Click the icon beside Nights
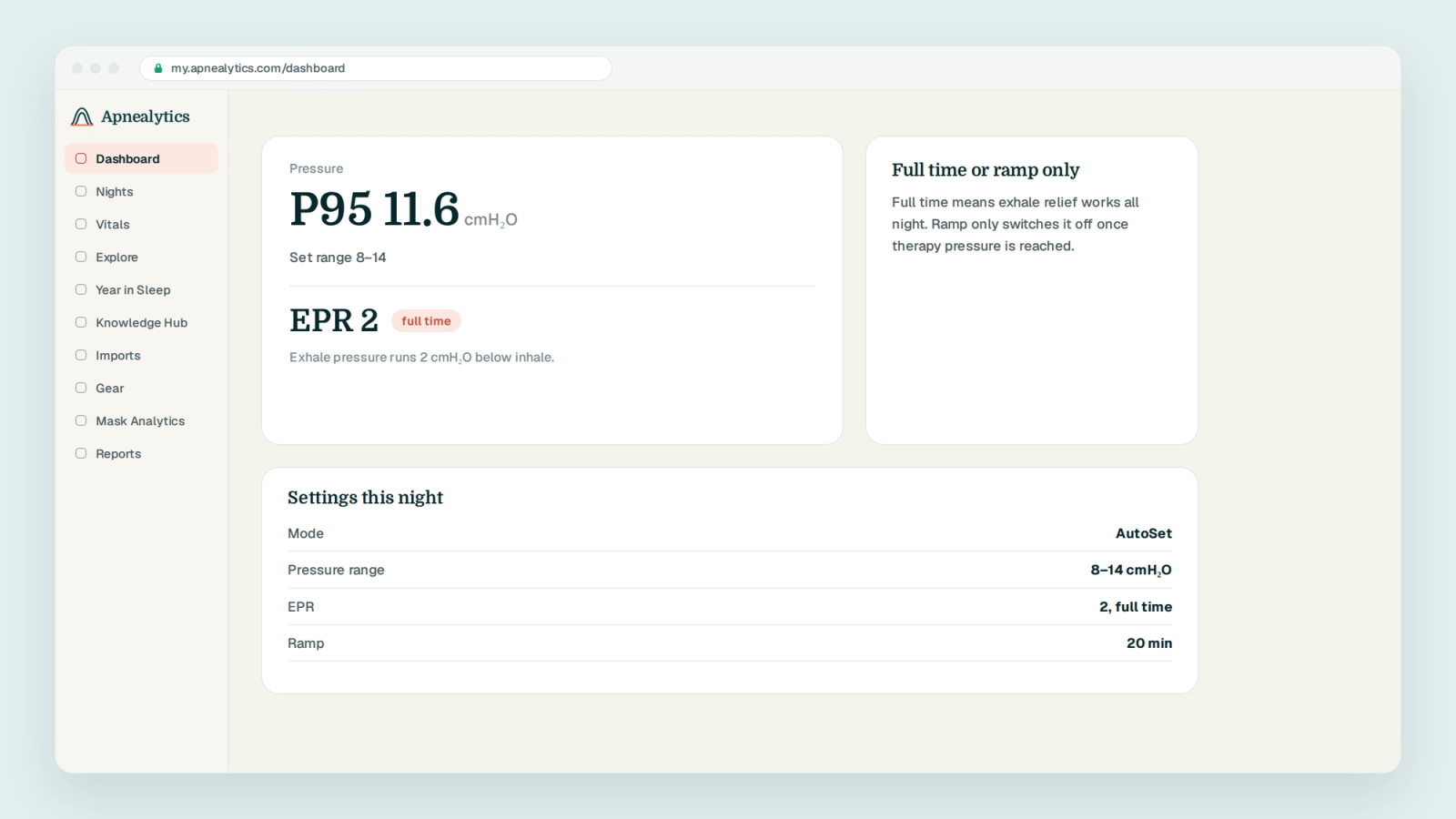1456x819 pixels. point(81,191)
